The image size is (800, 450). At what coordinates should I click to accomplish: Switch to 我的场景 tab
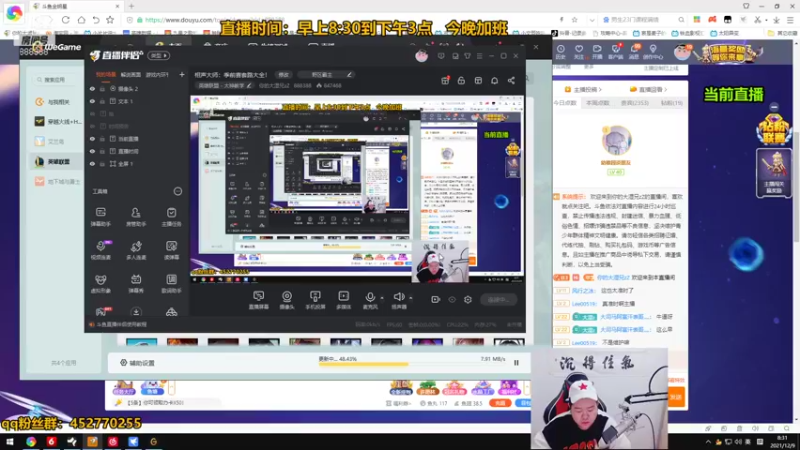[x=106, y=74]
